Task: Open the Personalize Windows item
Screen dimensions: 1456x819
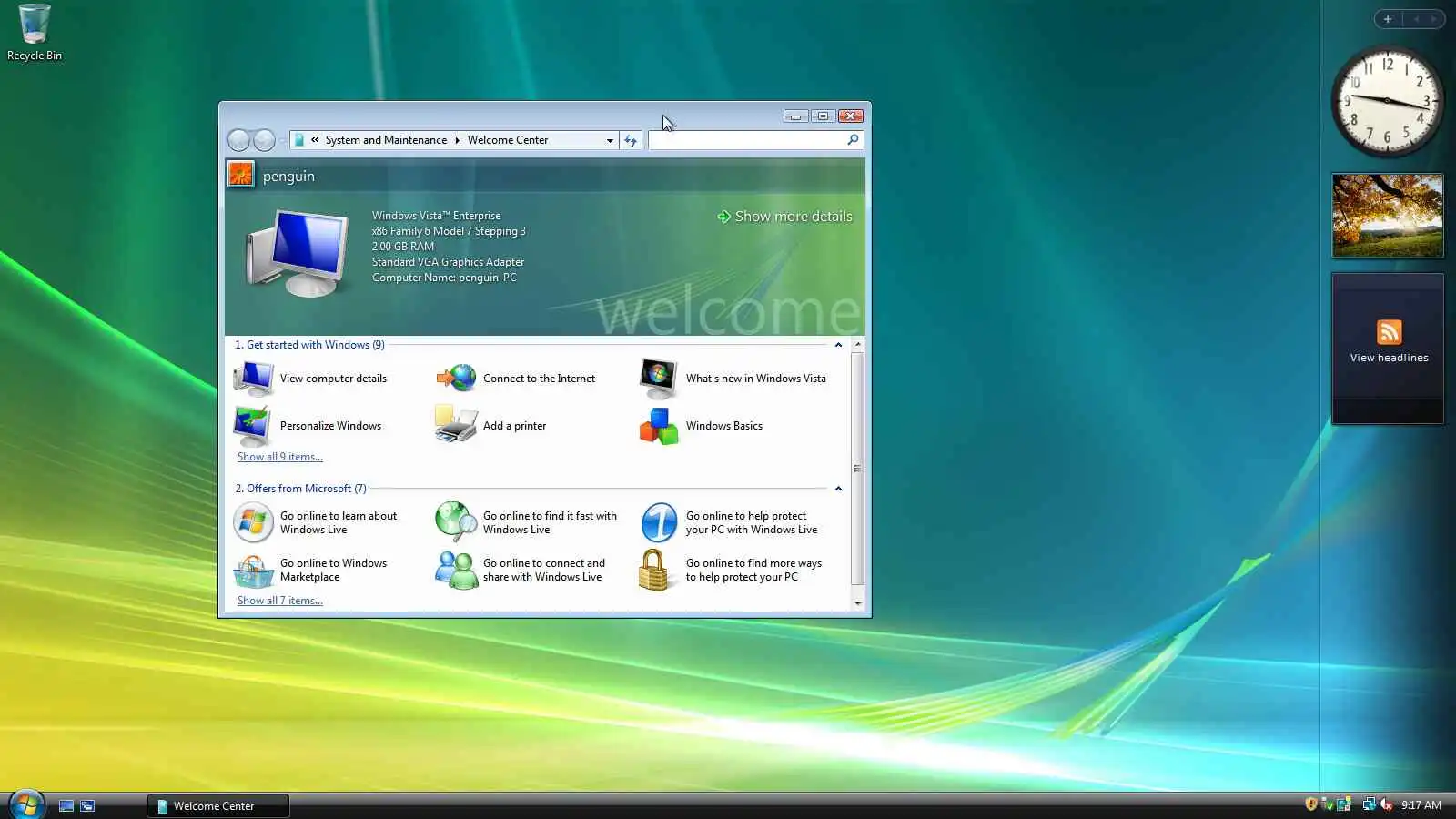Action: (x=308, y=426)
